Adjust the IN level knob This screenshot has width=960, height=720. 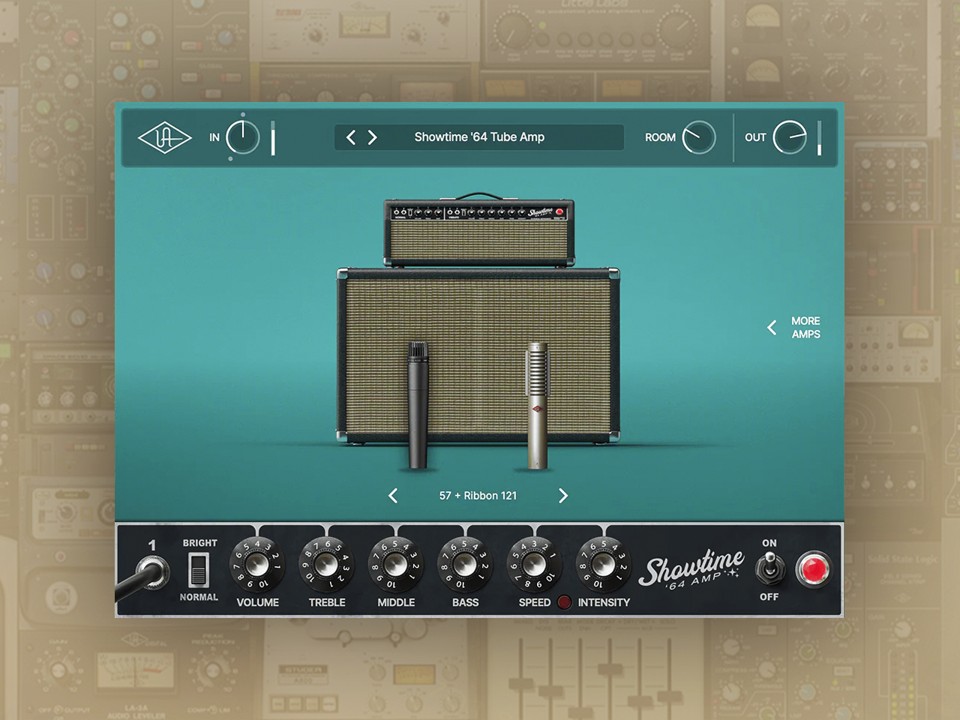click(x=243, y=137)
